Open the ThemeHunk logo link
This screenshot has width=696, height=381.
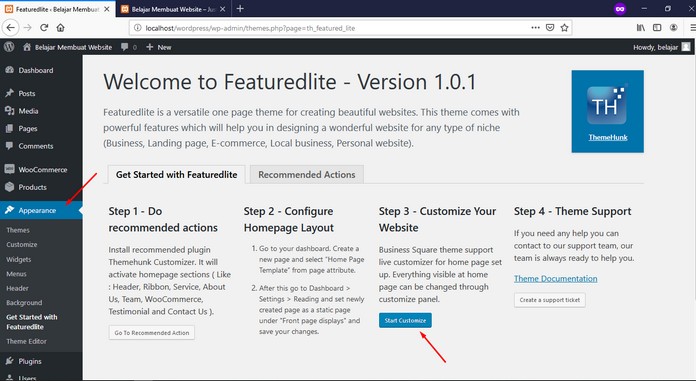tap(607, 111)
